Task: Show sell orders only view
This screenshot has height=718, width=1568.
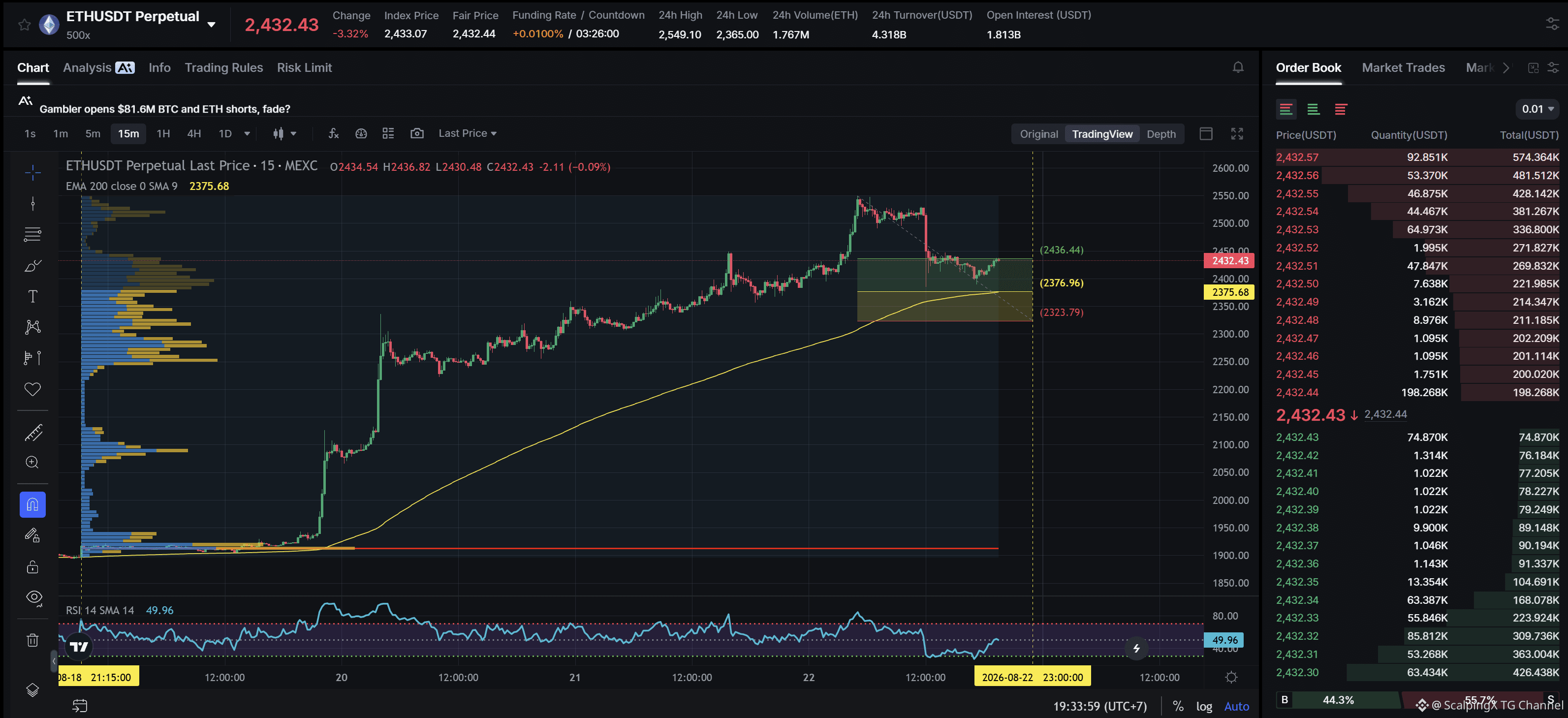Action: [x=1340, y=110]
